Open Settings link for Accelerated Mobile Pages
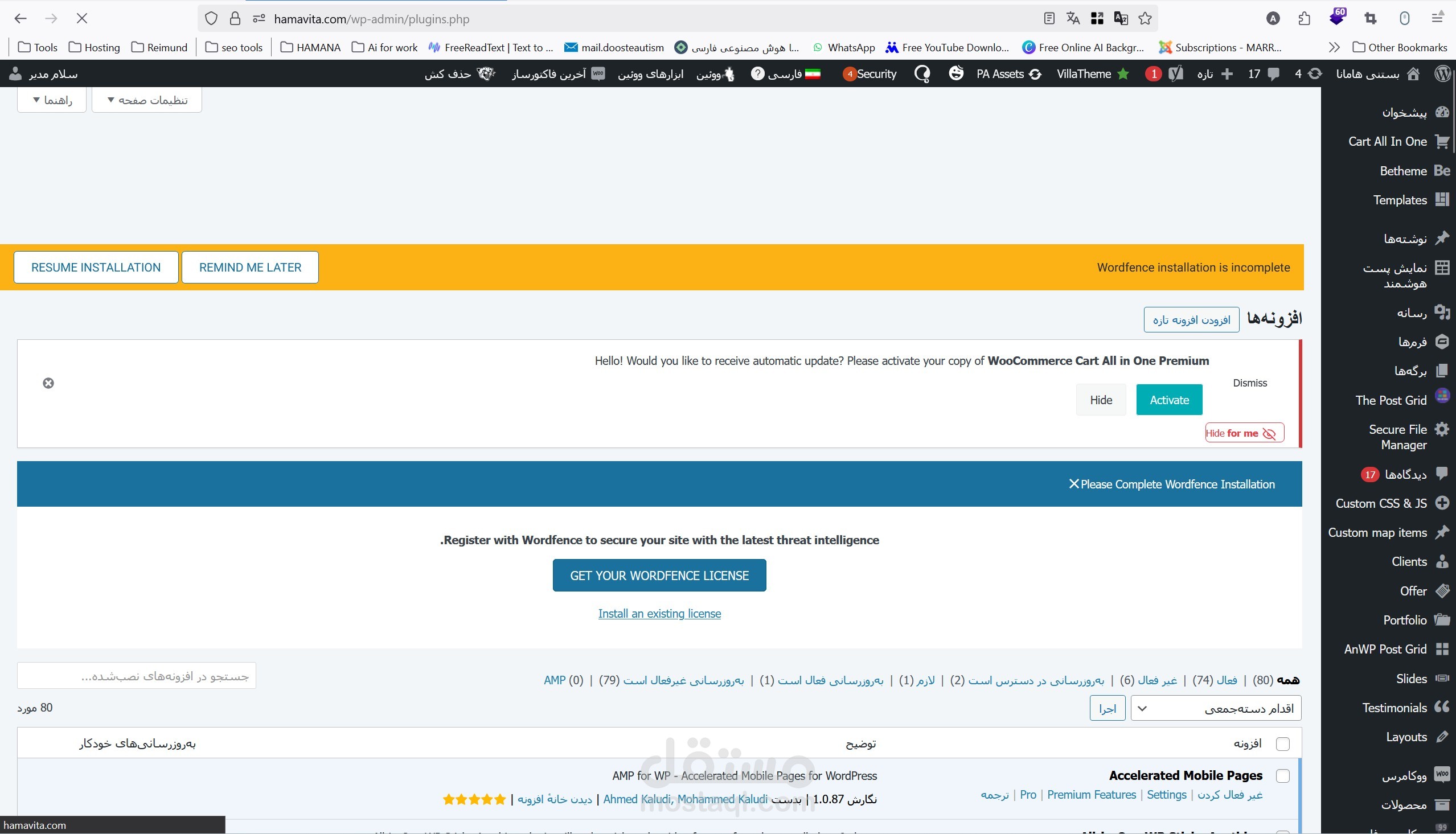The width and height of the screenshot is (1456, 834). [1166, 795]
